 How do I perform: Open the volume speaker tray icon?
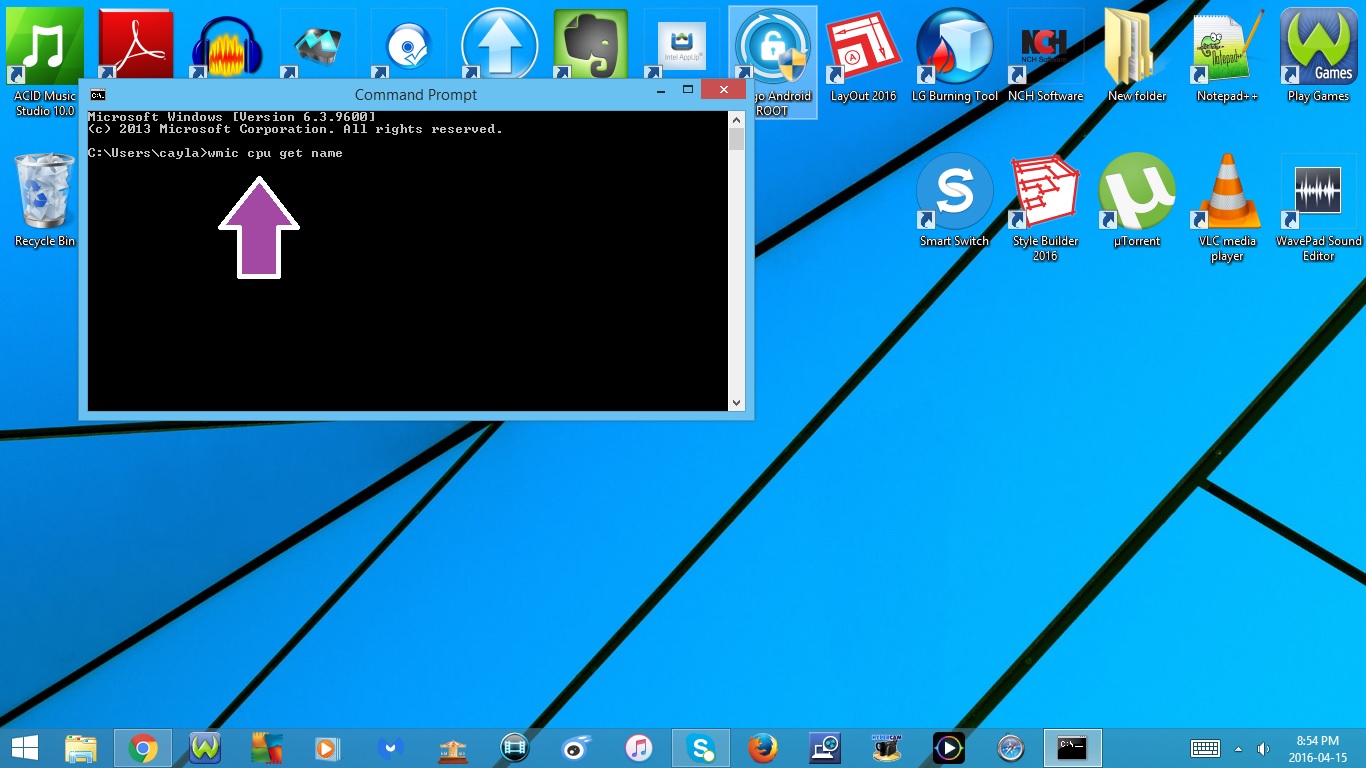(1263, 748)
